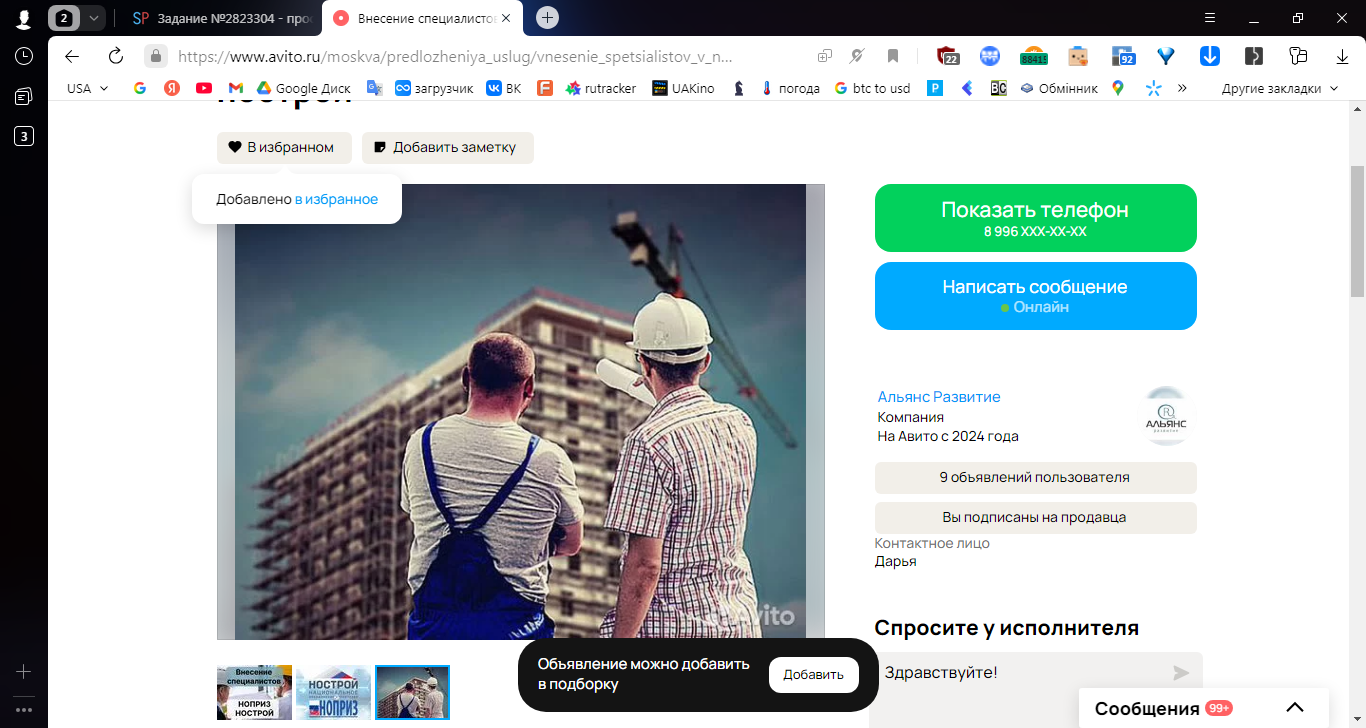Open the Обмінник bookmark
Screen dimensions: 1366x728
pyautogui.click(x=1059, y=88)
